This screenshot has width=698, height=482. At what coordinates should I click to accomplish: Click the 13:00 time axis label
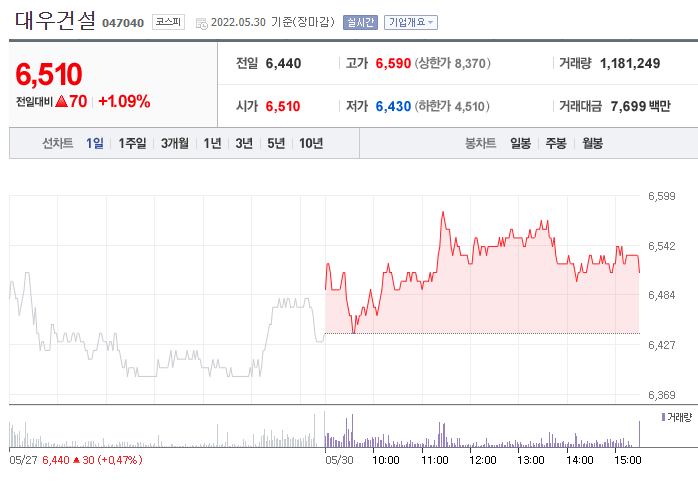(x=531, y=460)
